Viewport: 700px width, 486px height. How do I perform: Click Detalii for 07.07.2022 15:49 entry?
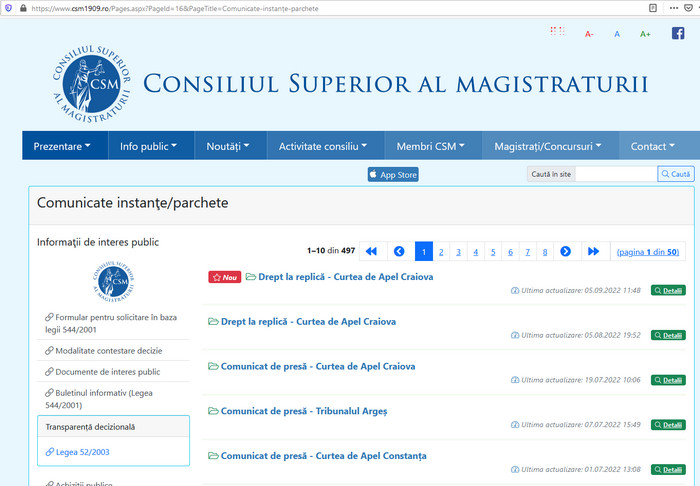[x=668, y=424]
